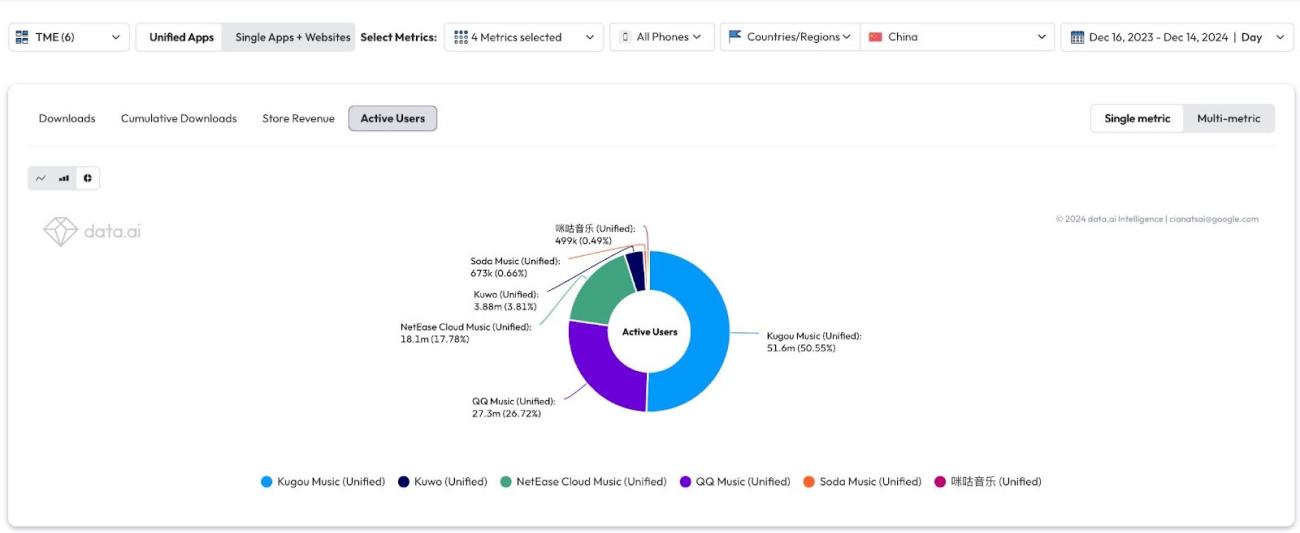This screenshot has width=1300, height=533.
Task: Switch to Single metric view
Action: [x=1137, y=118]
